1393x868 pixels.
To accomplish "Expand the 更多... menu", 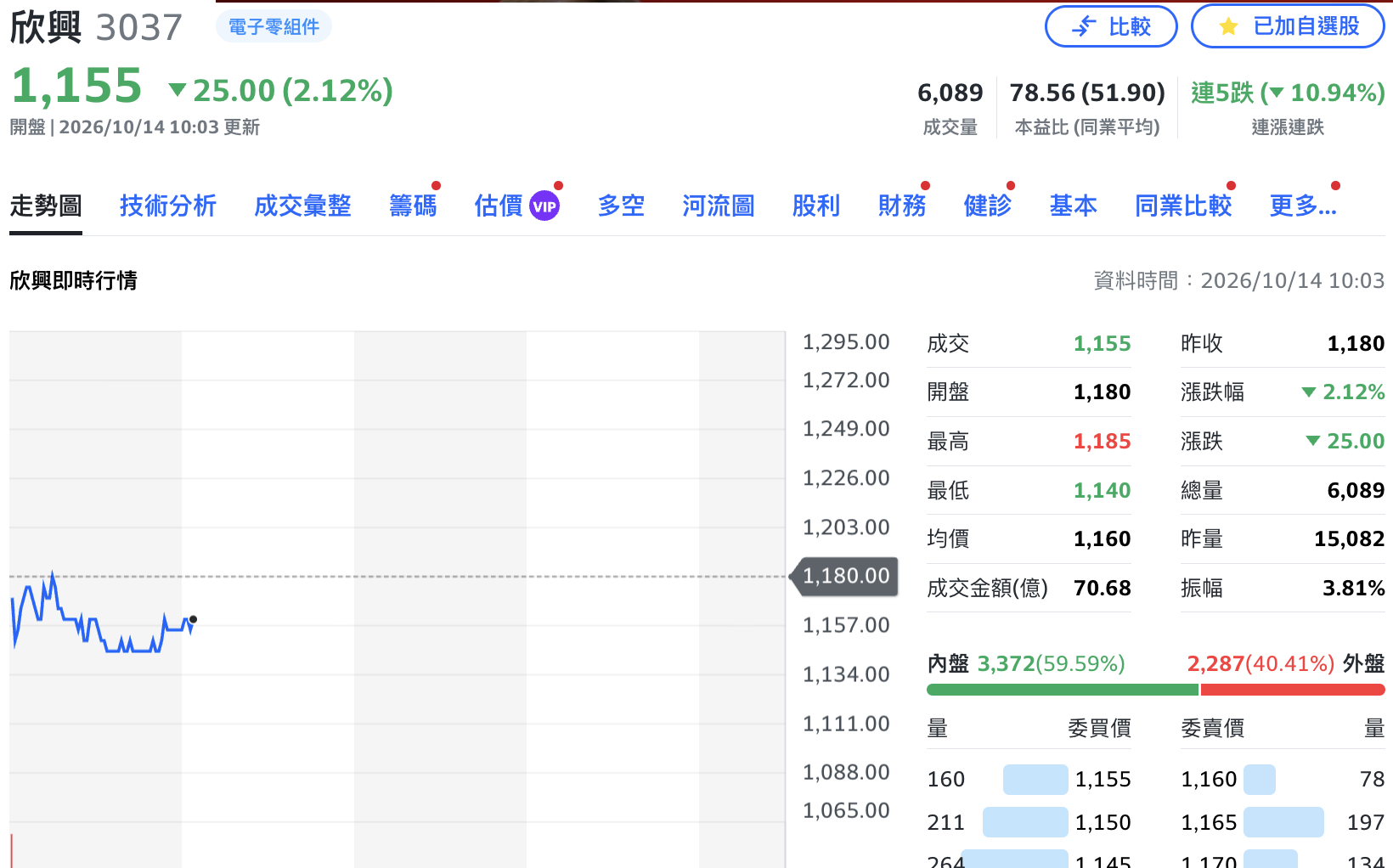I will (x=1303, y=206).
